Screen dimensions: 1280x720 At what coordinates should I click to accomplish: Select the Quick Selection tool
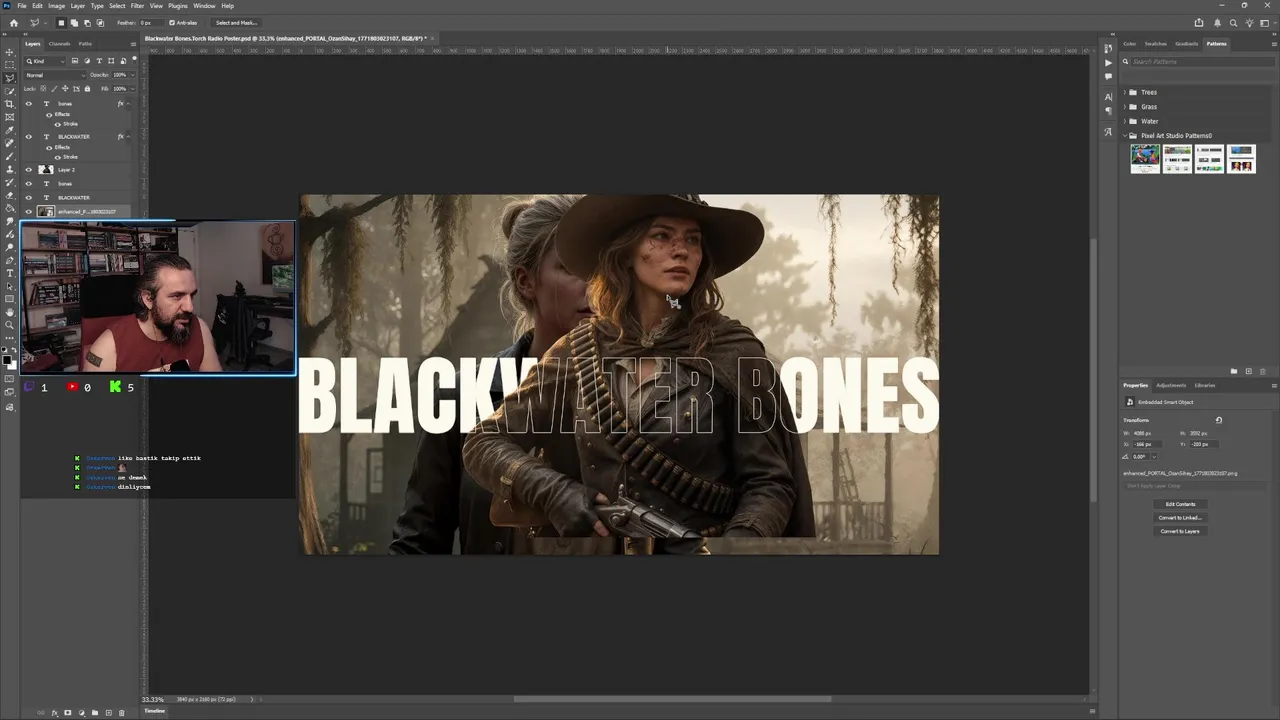[10, 91]
